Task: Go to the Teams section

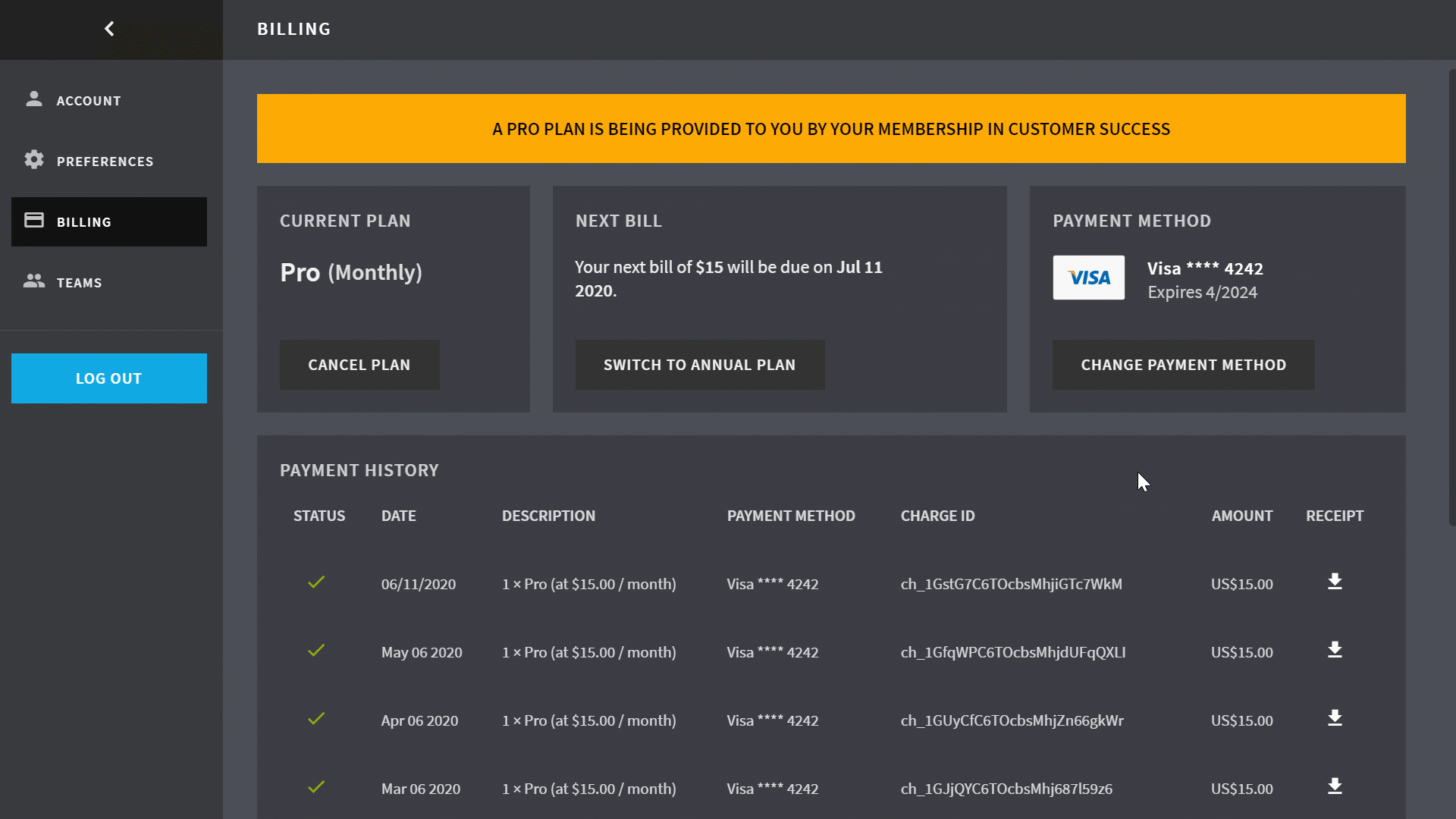Action: click(79, 283)
